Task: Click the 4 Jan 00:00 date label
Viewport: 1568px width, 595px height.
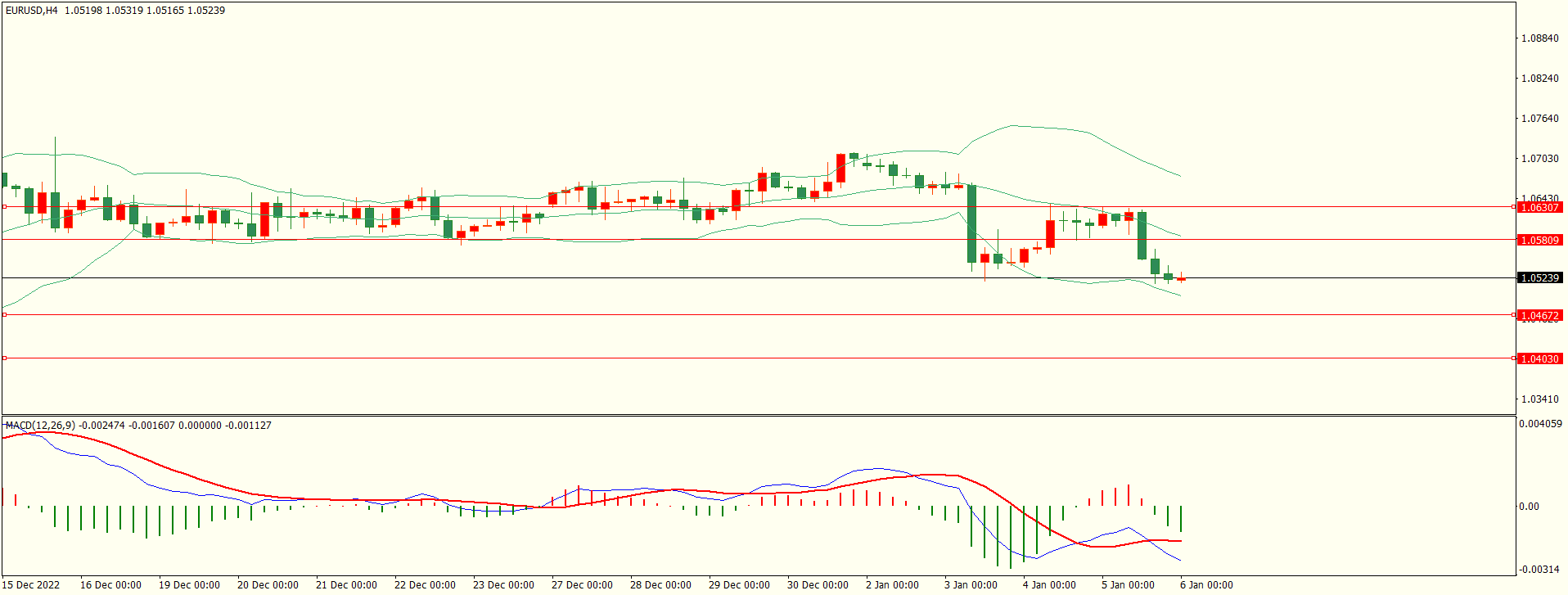Action: click(1049, 585)
